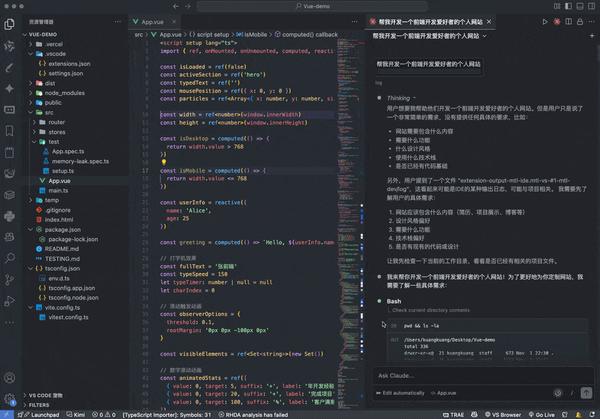
Task: Click the code minimap overview
Action: (349, 222)
